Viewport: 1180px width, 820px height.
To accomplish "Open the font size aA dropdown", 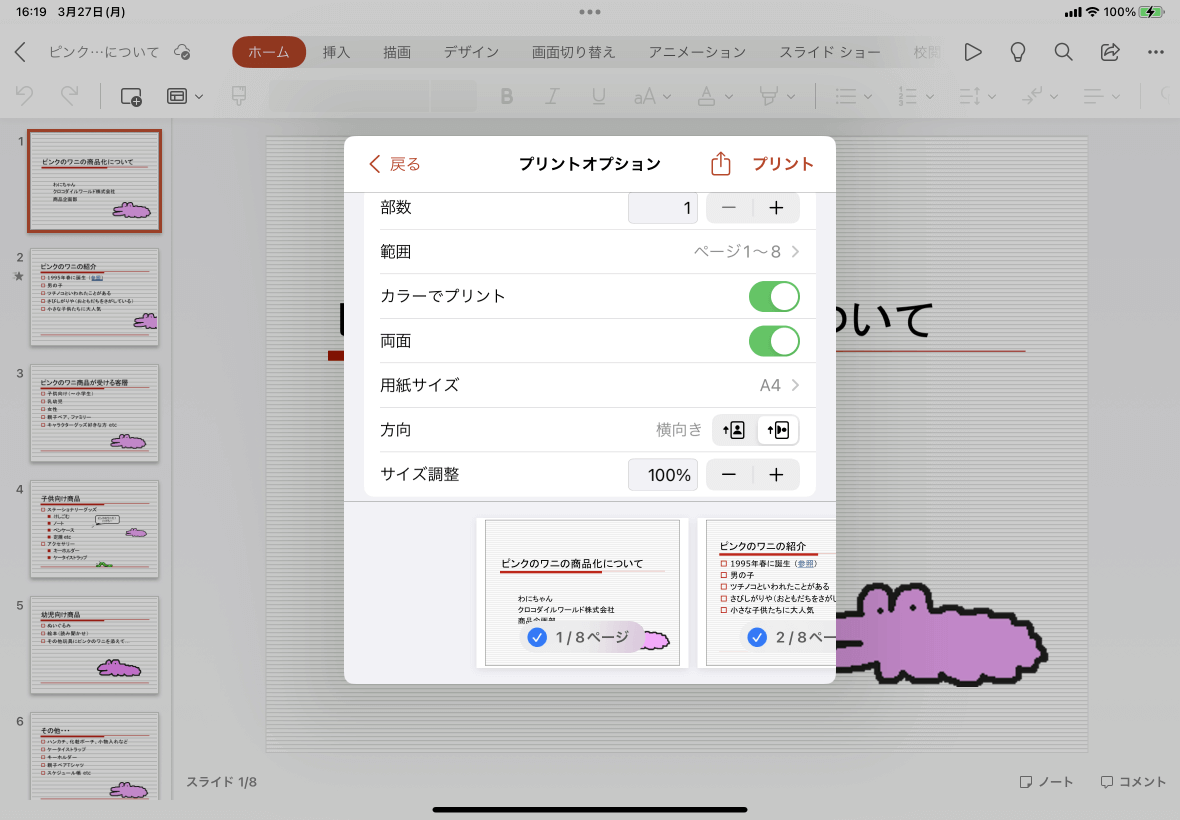I will (x=652, y=96).
